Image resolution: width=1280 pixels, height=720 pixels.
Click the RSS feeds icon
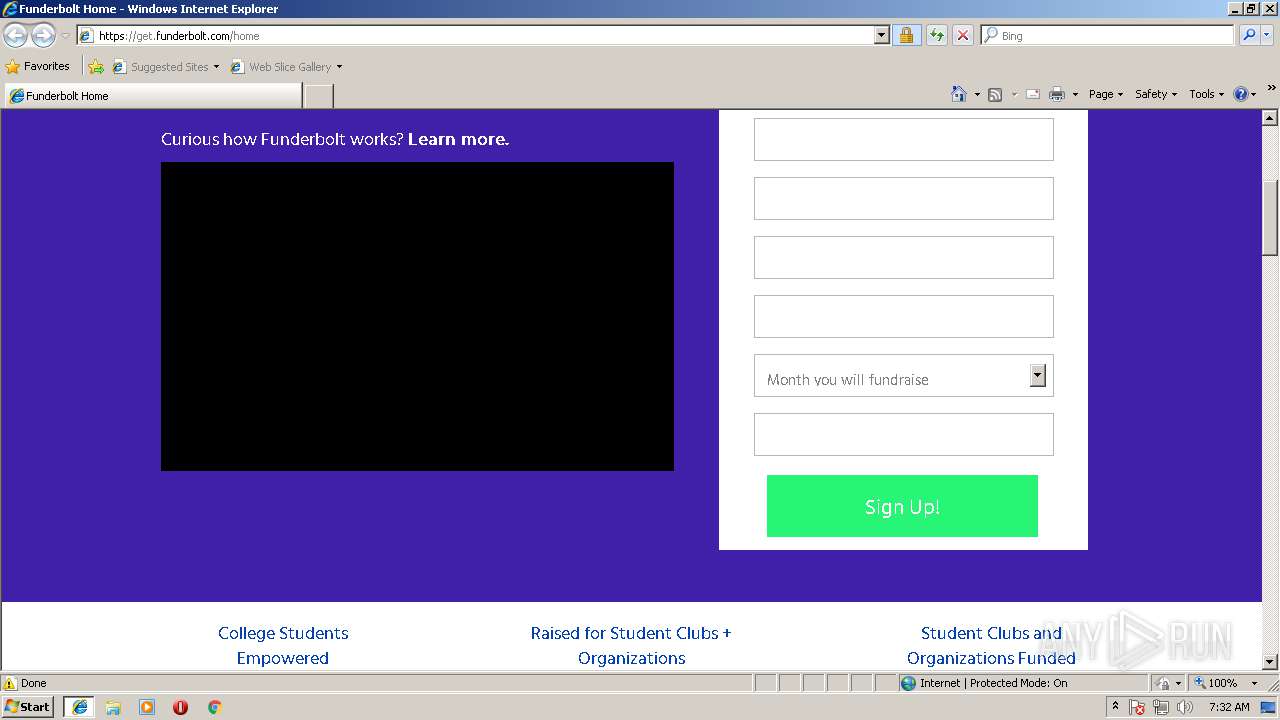(995, 94)
